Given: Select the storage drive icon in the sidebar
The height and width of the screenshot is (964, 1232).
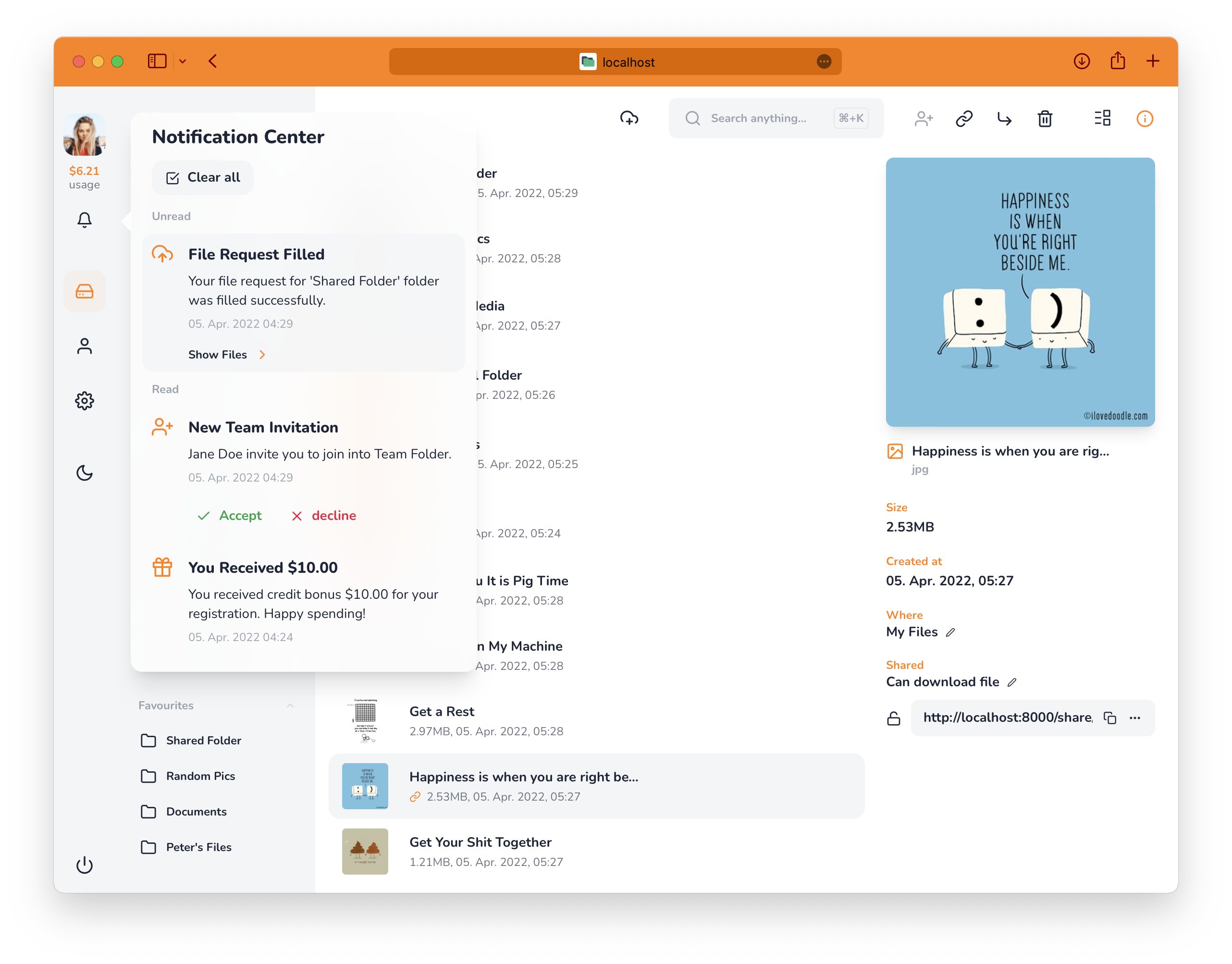Looking at the screenshot, I should coord(85,291).
